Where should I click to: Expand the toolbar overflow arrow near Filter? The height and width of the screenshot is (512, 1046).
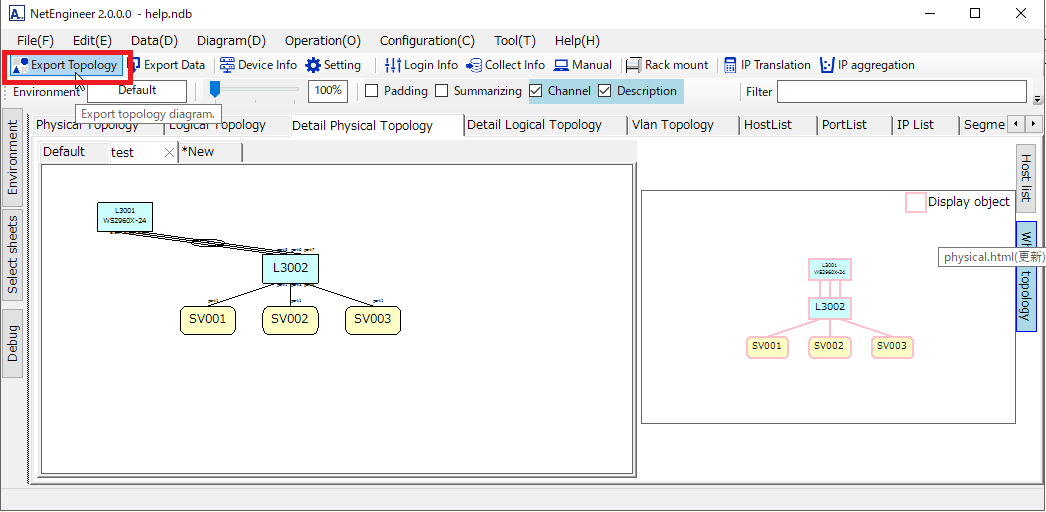(1037, 99)
